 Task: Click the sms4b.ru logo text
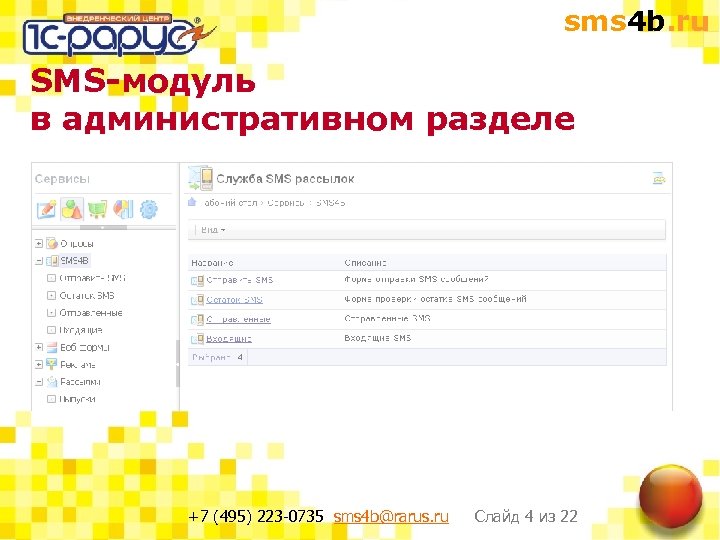[x=637, y=22]
